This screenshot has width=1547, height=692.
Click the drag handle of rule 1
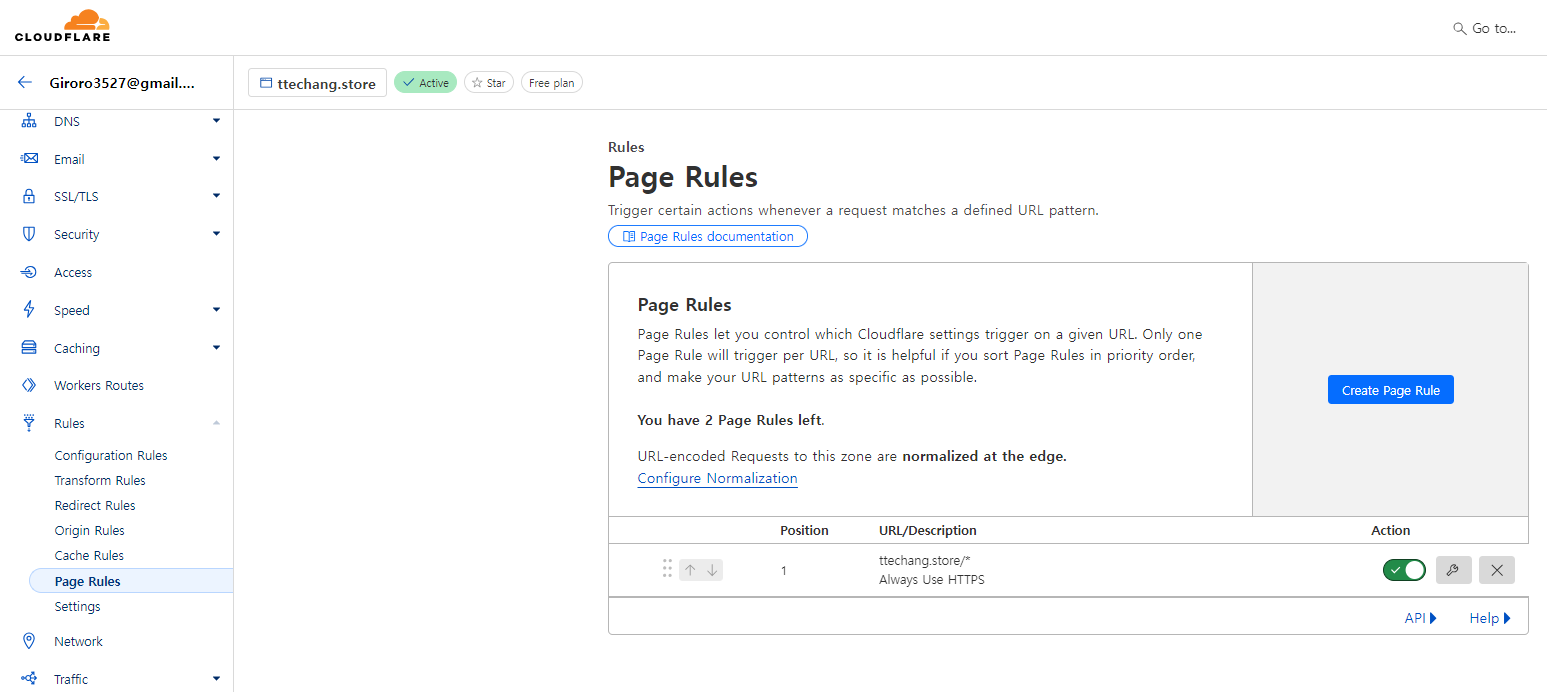point(667,569)
